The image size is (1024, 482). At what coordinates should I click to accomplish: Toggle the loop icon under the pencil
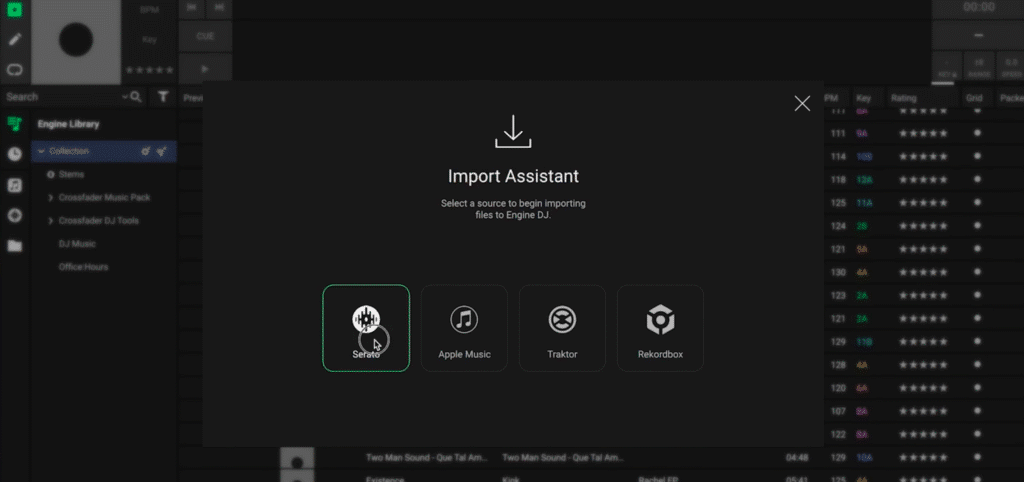coord(14,69)
